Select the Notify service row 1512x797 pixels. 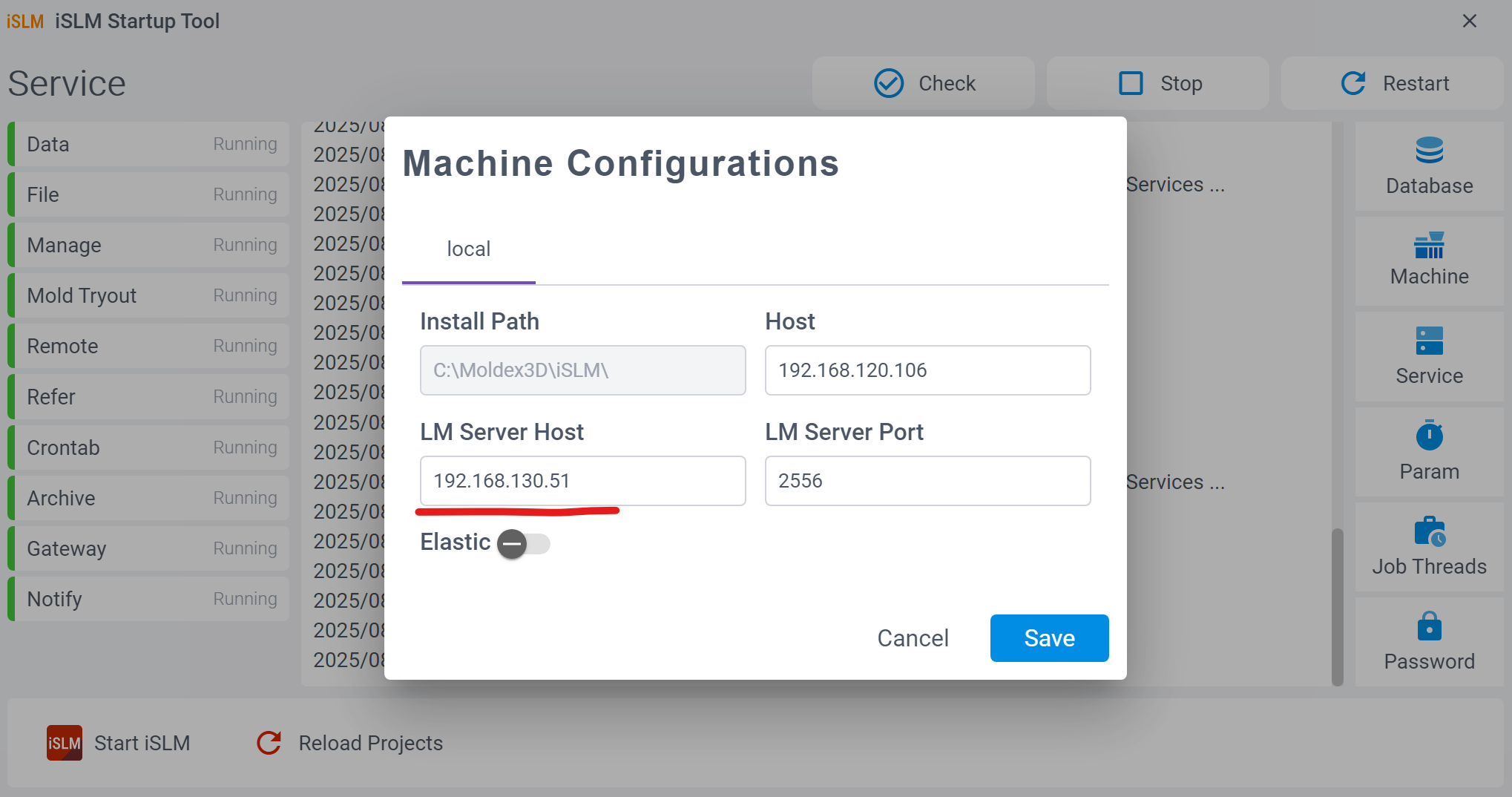(x=148, y=599)
